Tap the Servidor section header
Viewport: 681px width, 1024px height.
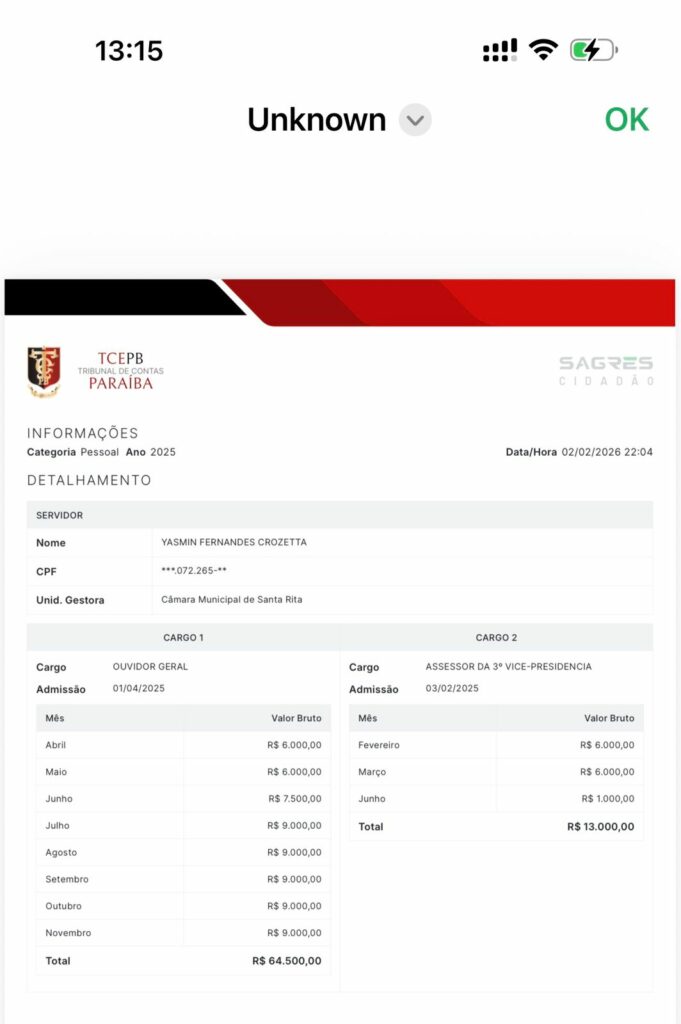coord(60,515)
